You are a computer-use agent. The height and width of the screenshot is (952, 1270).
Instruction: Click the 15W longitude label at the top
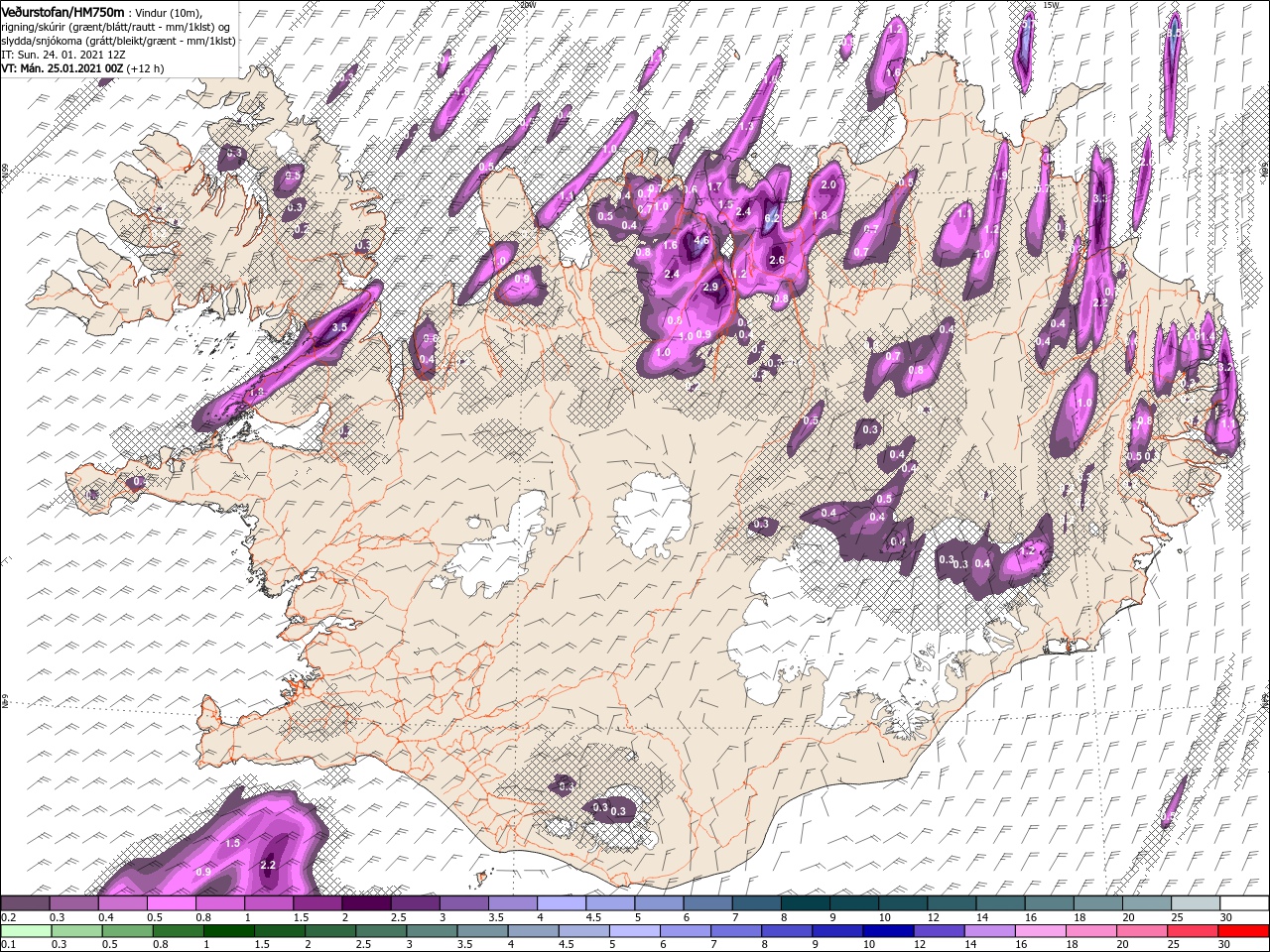point(1052,5)
